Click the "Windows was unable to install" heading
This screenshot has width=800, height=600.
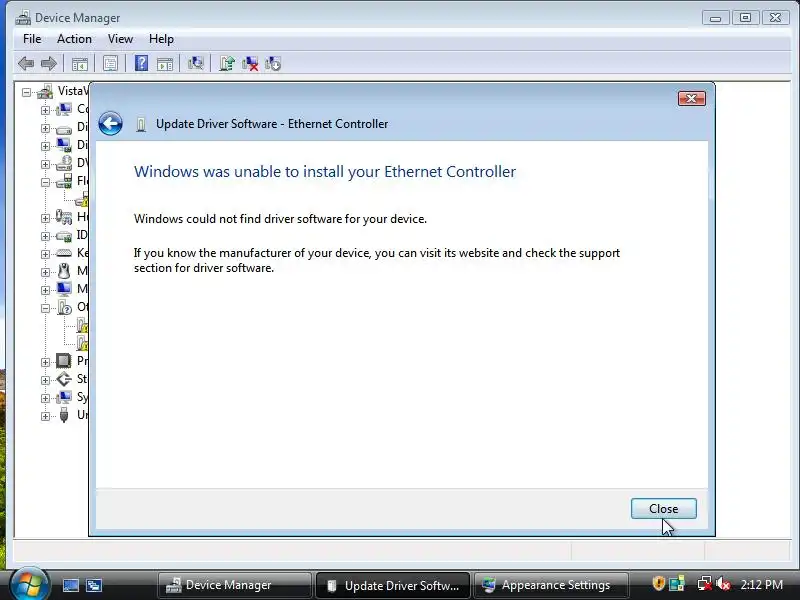click(x=325, y=172)
